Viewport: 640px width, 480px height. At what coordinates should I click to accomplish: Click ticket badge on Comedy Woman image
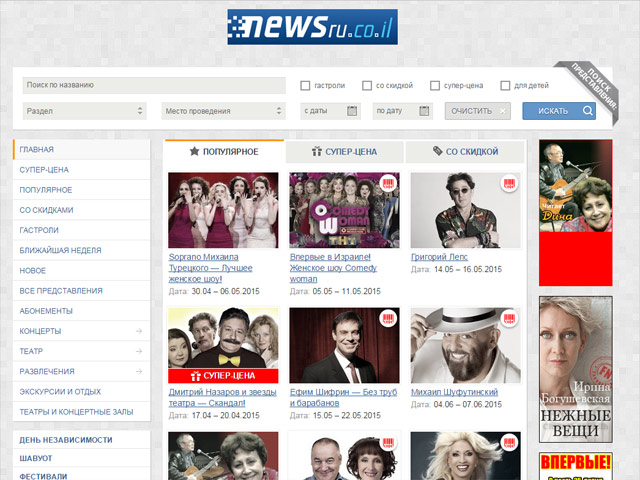coord(388,183)
